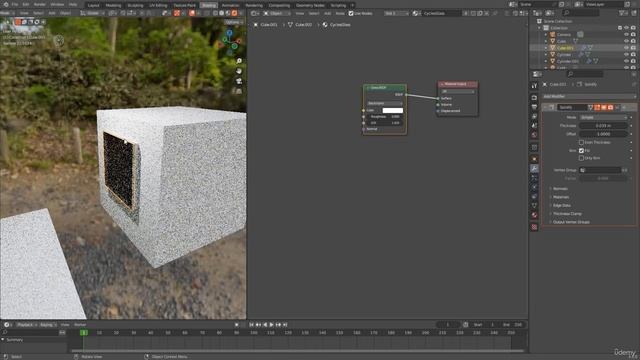The width and height of the screenshot is (640, 360).
Task: Play the animation forward
Action: [x=272, y=324]
